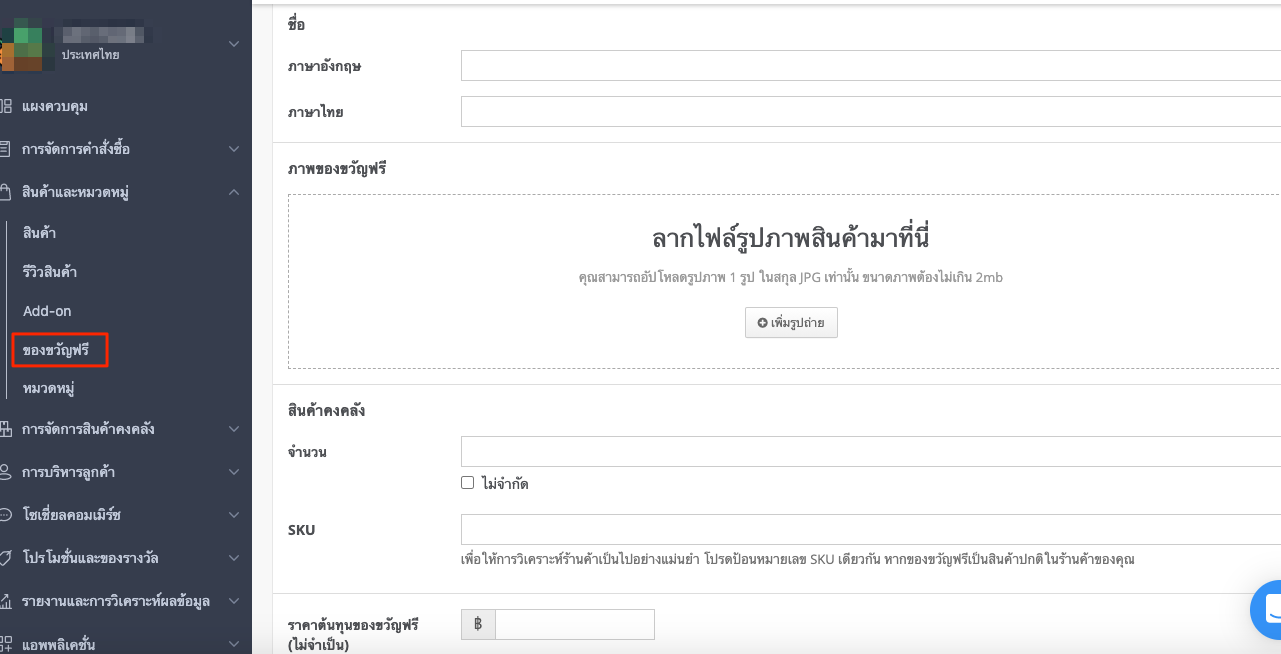Click into ภาษาอังกฤษ name field
This screenshot has height=654, width=1281.
870,65
